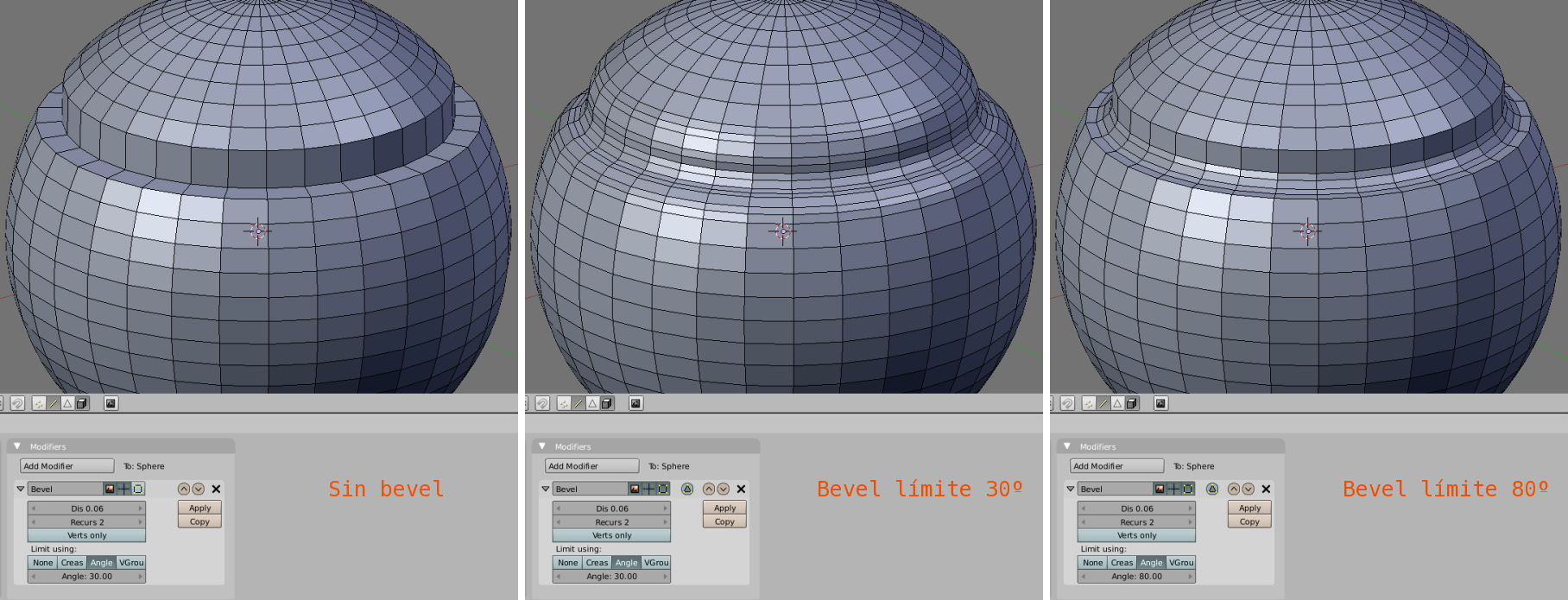Select Angle limit in Bevel límite 30º panel
The height and width of the screenshot is (600, 1568).
(x=626, y=562)
